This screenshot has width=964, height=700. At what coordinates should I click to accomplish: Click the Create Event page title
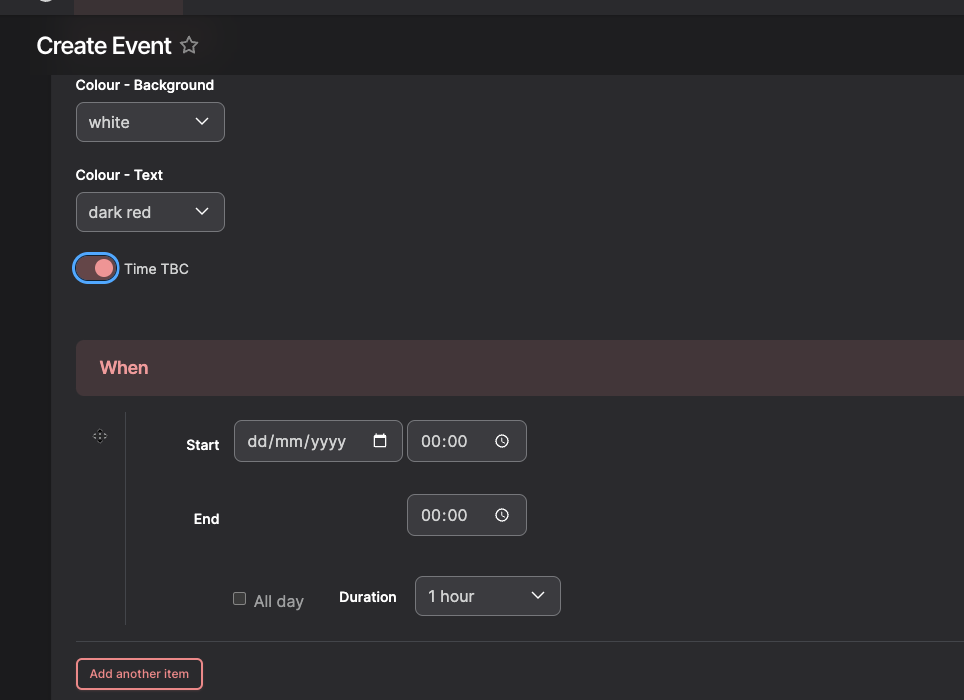pos(103,45)
